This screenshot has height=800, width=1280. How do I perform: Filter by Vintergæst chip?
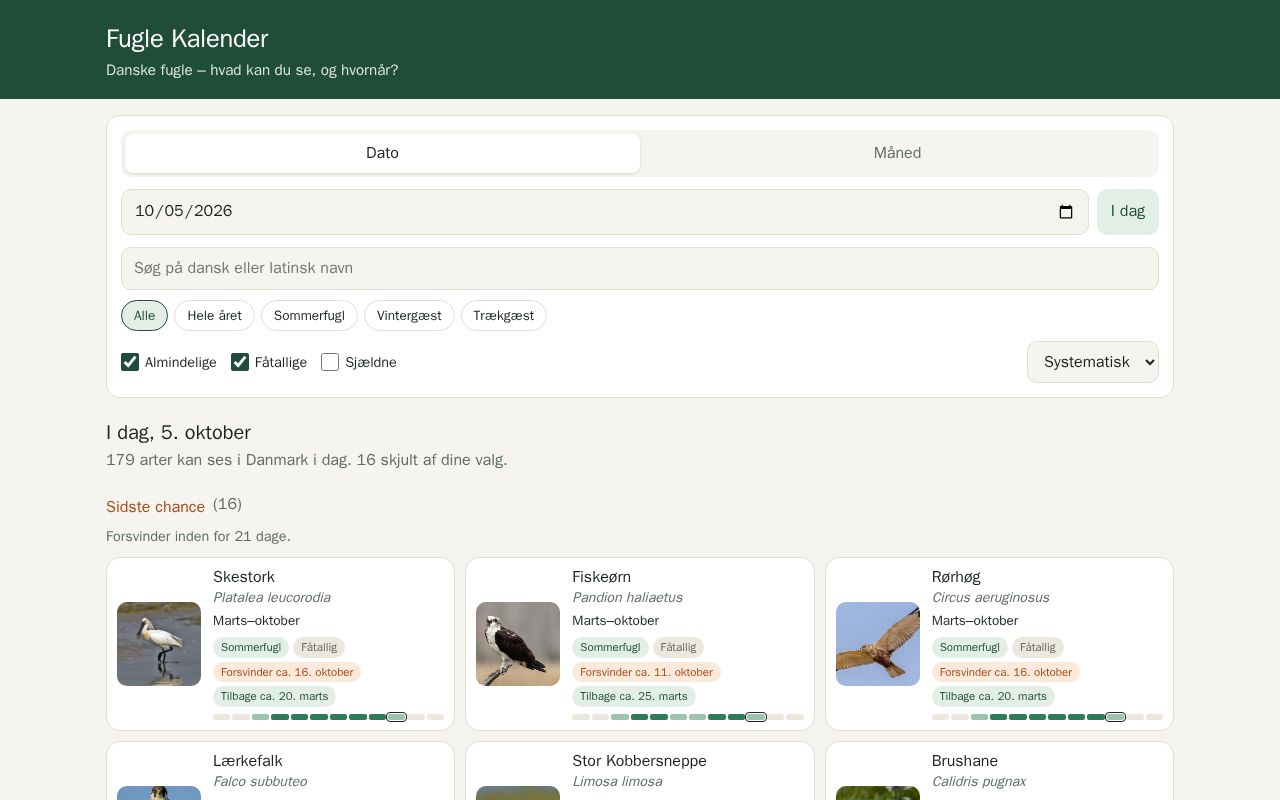pyautogui.click(x=409, y=316)
